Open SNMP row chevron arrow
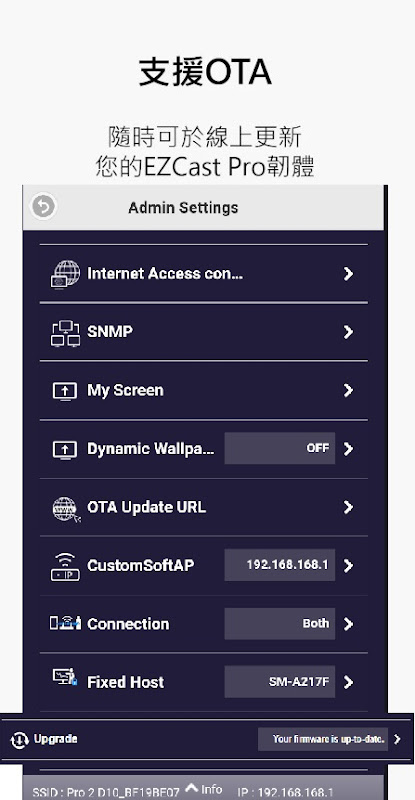This screenshot has width=415, height=800. pyautogui.click(x=348, y=332)
